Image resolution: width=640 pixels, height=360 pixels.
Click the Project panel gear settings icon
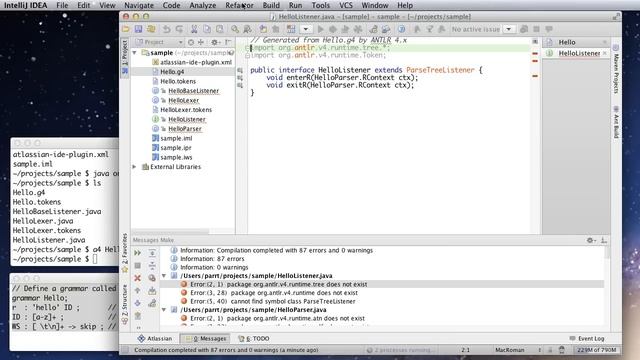click(x=215, y=42)
